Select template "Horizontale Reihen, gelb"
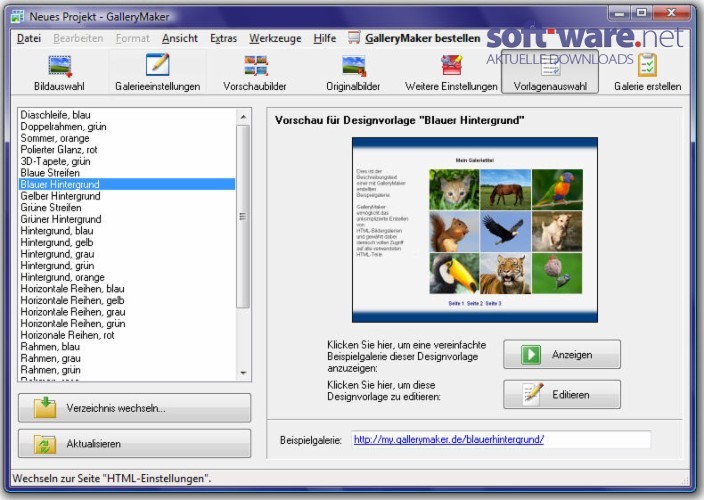 pyautogui.click(x=127, y=300)
